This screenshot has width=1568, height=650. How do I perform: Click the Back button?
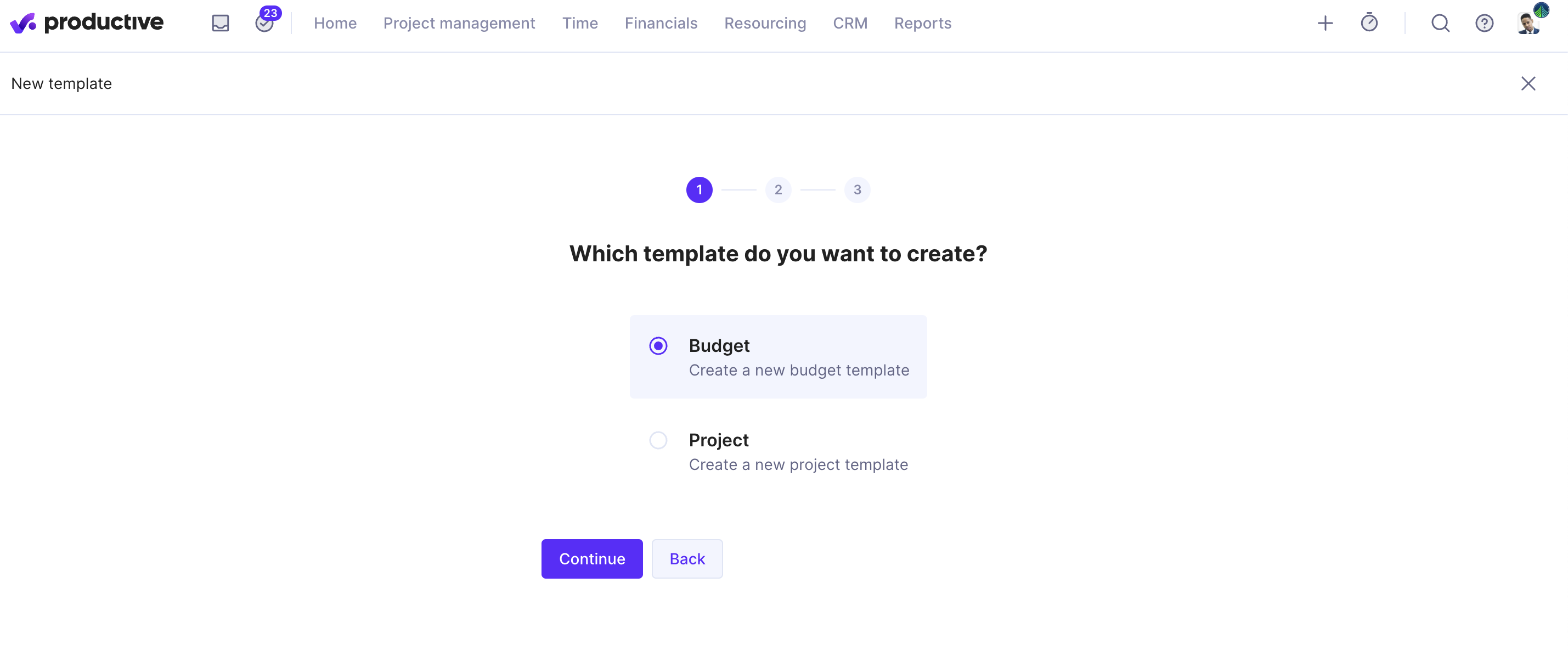coord(686,559)
